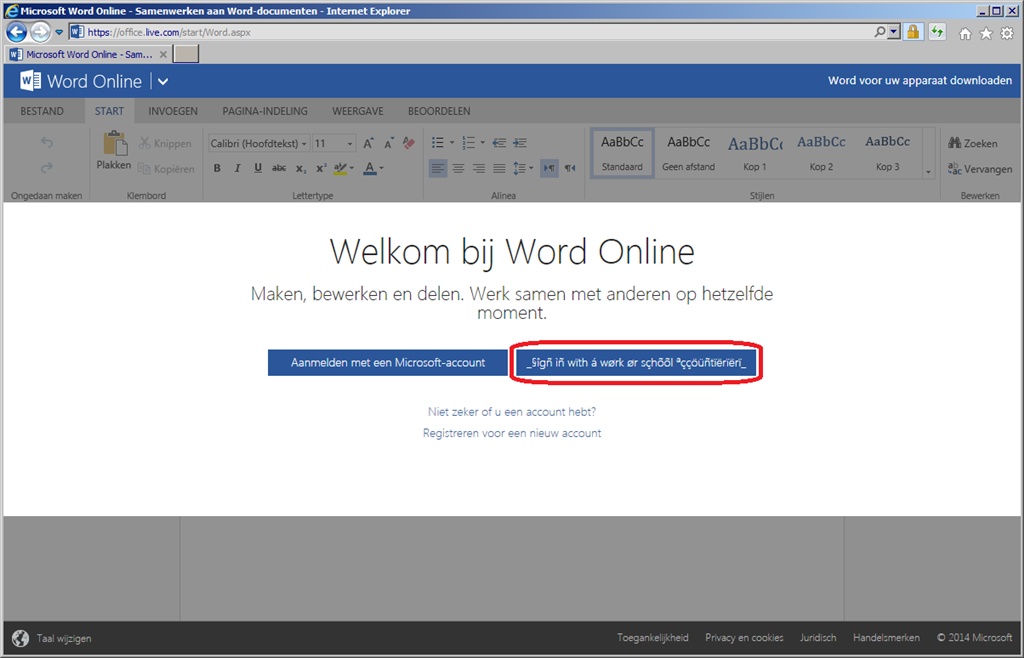Click Word voor uw apparaat downloaden

point(920,80)
